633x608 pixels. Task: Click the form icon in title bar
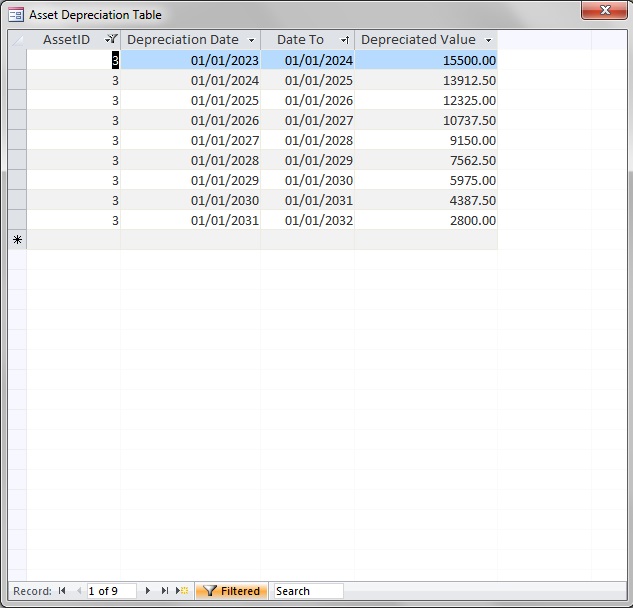[16, 15]
